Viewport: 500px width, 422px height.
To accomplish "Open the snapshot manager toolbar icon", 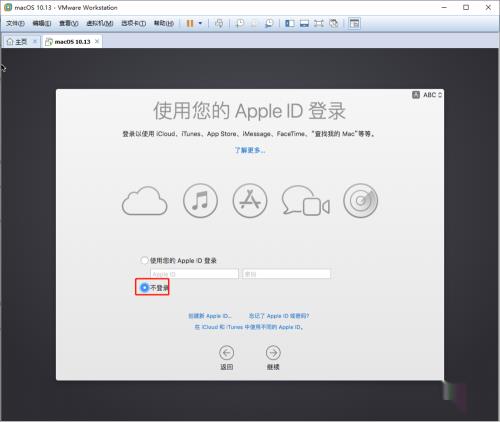I will pyautogui.click(x=269, y=23).
